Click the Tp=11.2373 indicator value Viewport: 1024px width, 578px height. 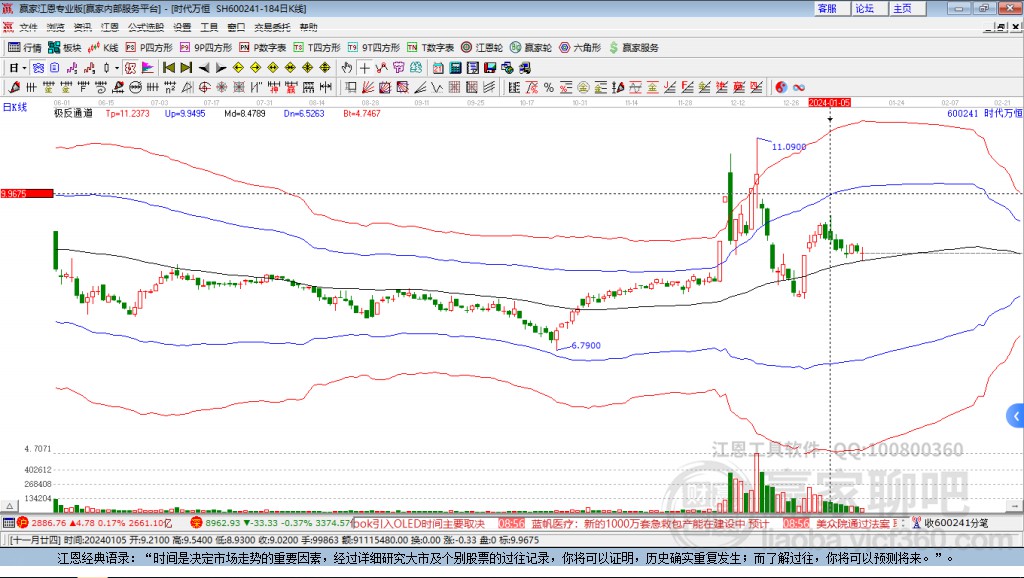127,113
